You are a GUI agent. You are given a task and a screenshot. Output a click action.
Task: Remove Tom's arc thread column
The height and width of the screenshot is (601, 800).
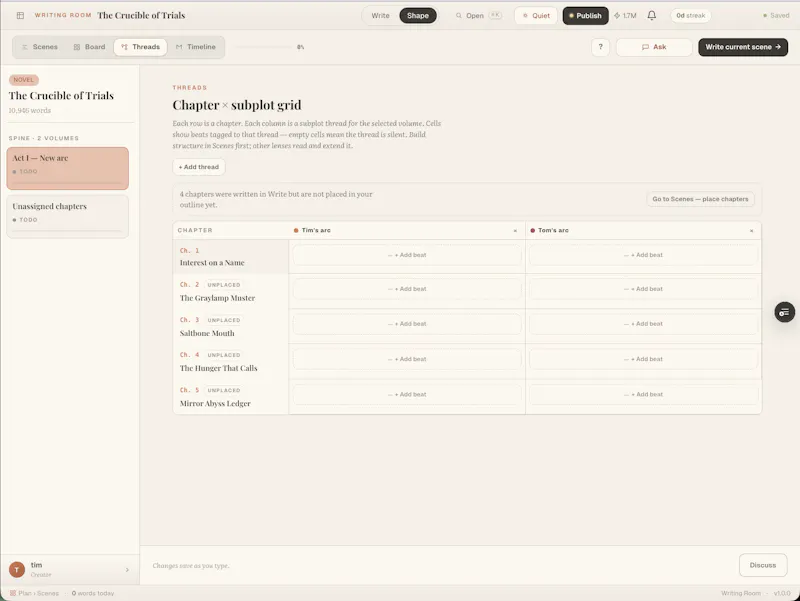pyautogui.click(x=751, y=231)
